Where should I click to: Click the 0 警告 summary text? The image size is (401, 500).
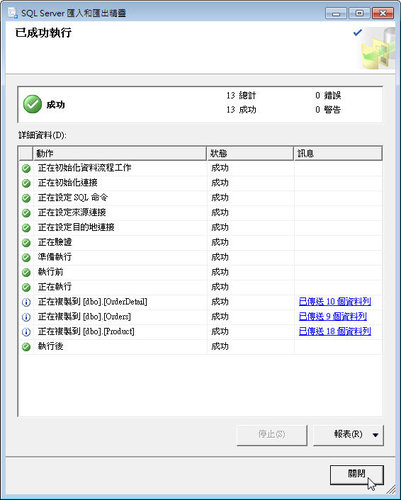[328, 110]
